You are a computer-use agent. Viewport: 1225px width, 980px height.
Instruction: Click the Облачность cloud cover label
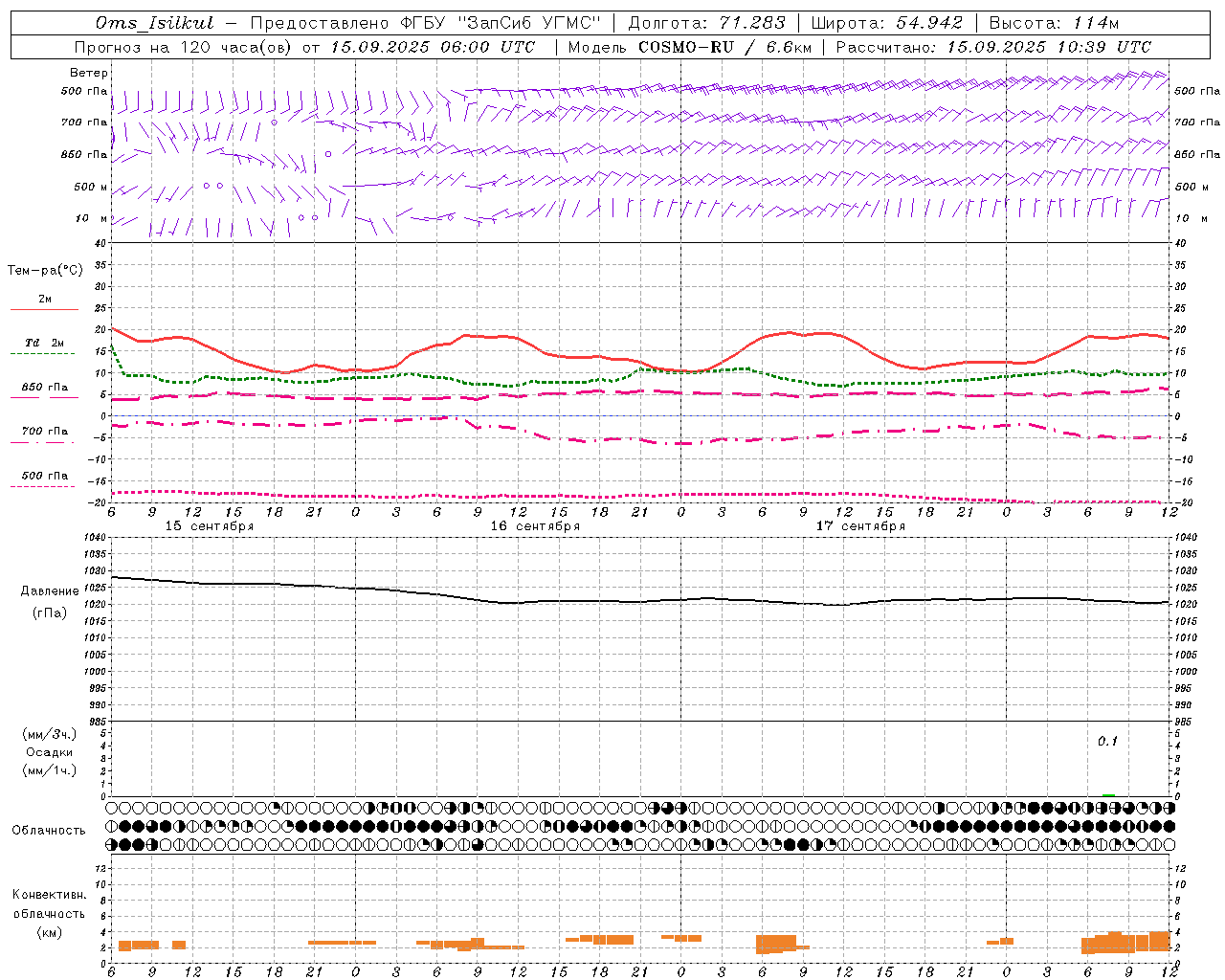point(49,830)
